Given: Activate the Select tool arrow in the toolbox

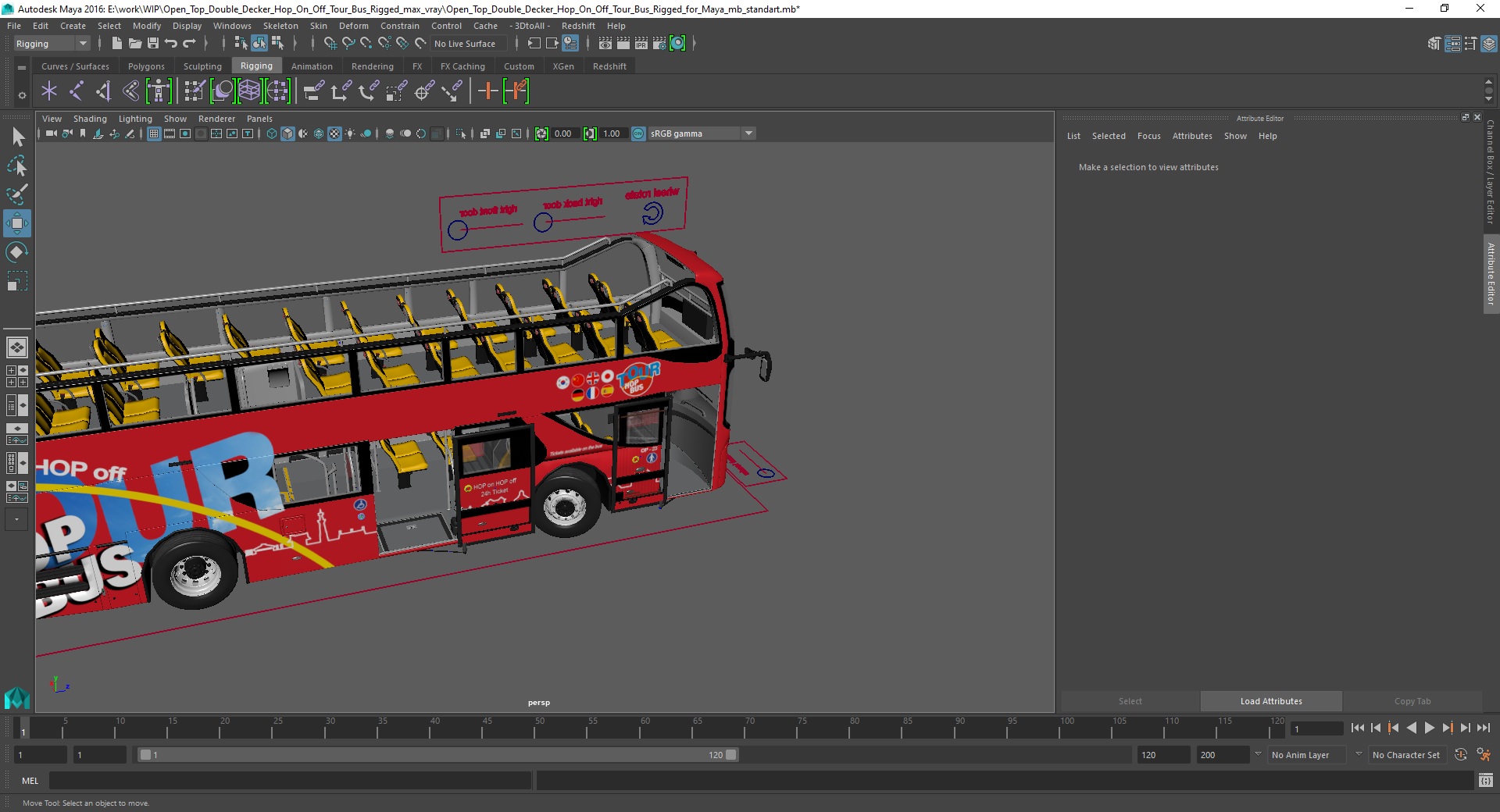Looking at the screenshot, I should (x=17, y=137).
